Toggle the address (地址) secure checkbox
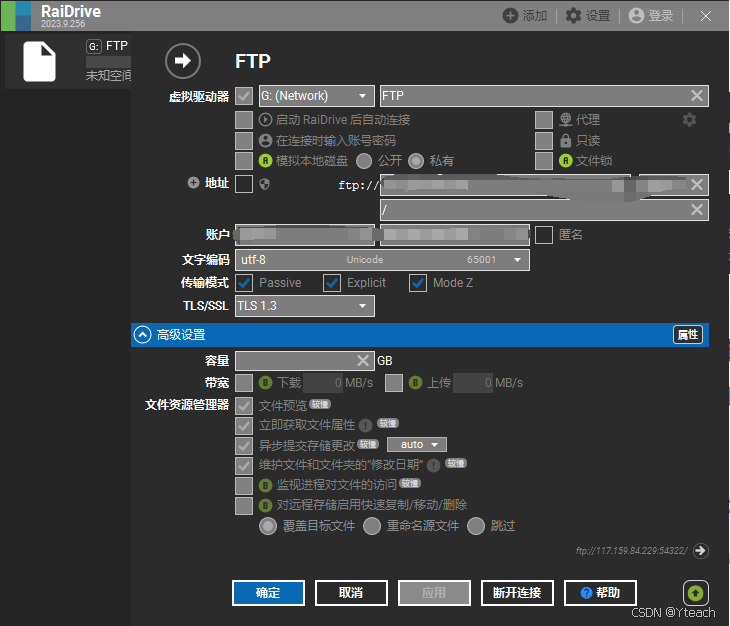The height and width of the screenshot is (626, 730). 244,184
